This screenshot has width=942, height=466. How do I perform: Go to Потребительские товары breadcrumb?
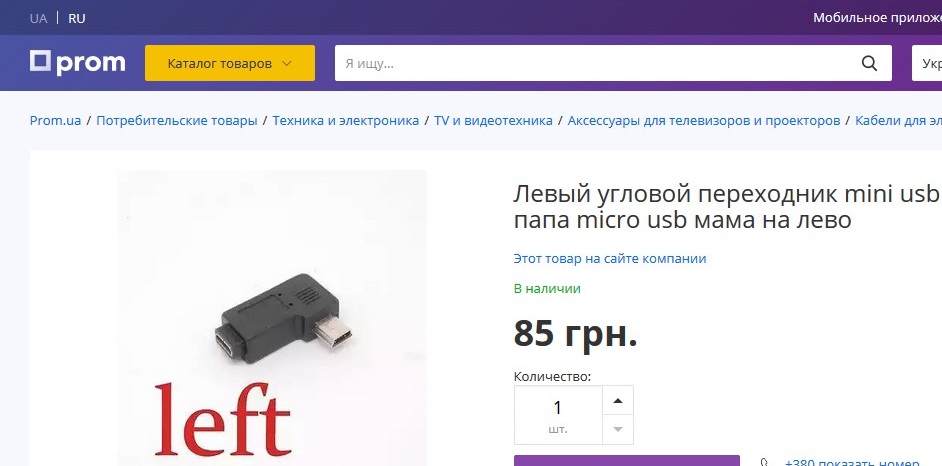tap(177, 120)
